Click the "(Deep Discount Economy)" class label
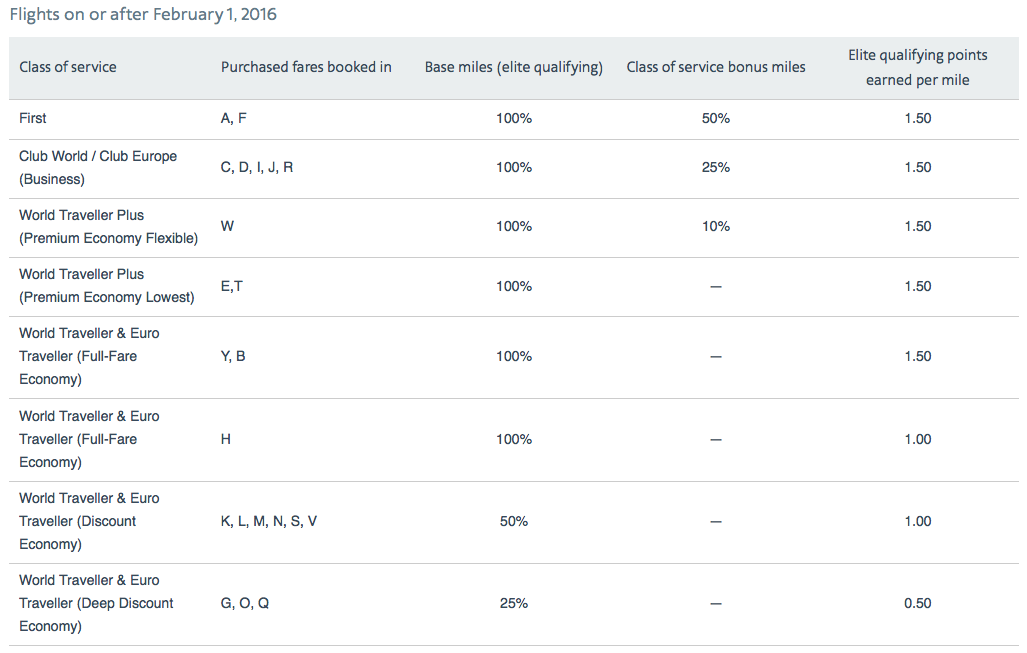Image resolution: width=1027 pixels, height=653 pixels. (x=96, y=603)
